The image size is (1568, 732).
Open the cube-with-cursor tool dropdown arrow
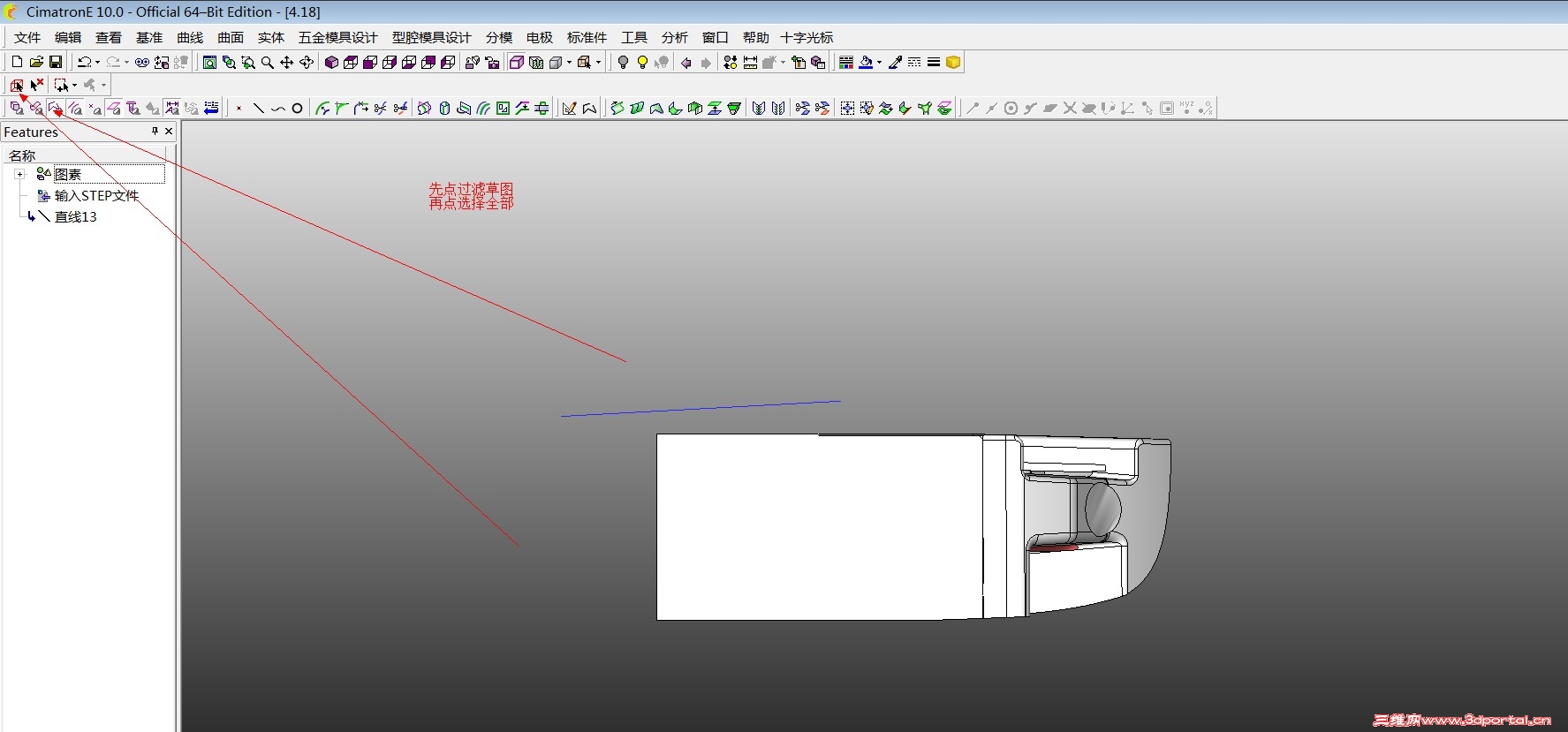[598, 62]
